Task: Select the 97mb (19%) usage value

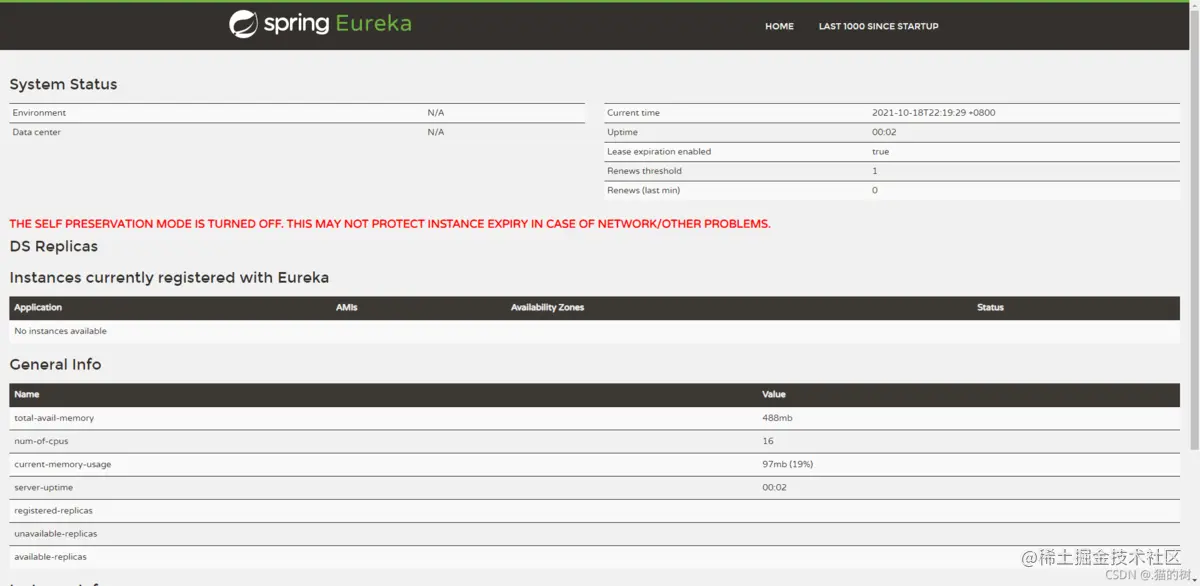Action: click(788, 464)
